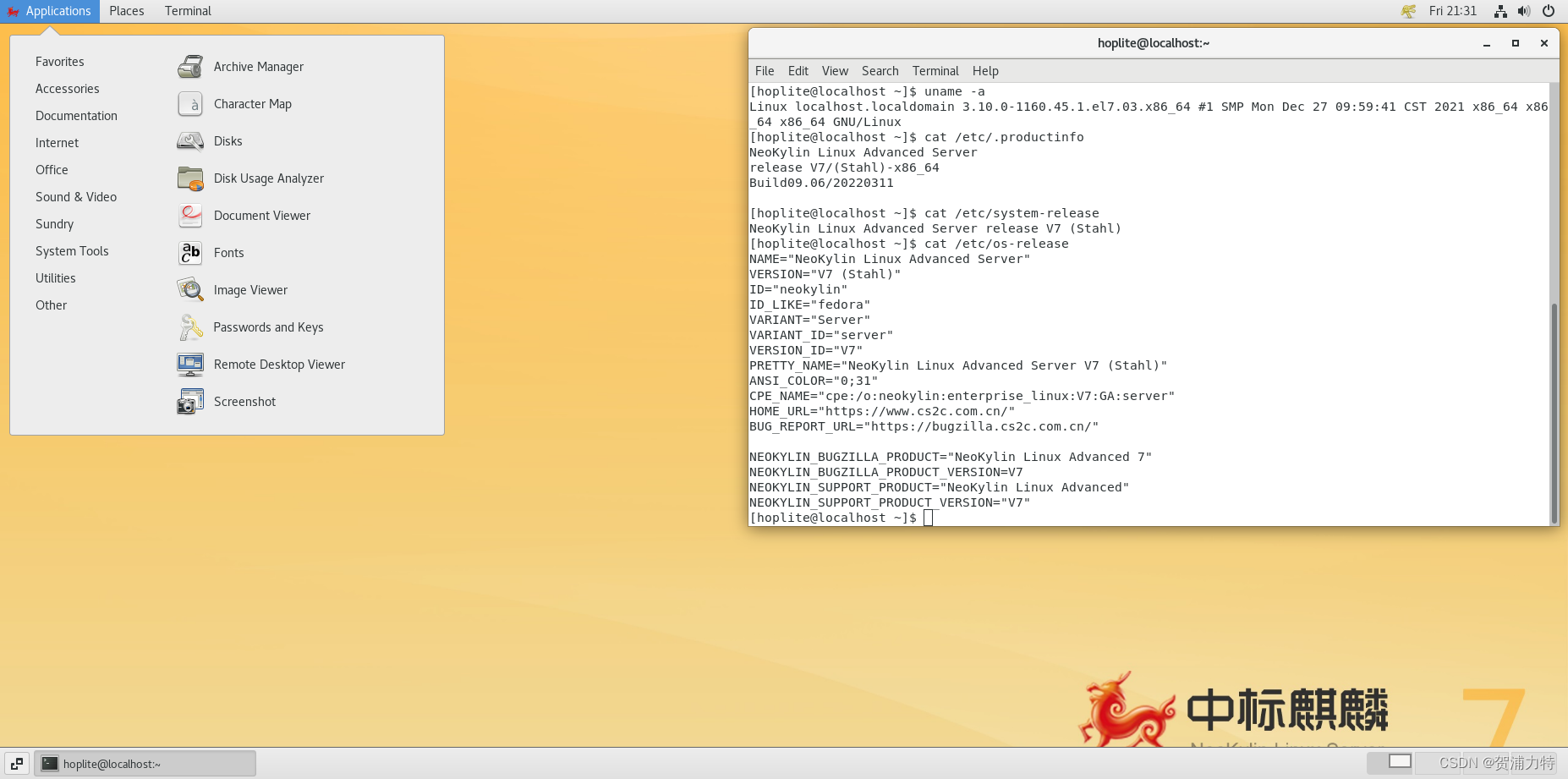
Task: Open terminal window Help menu
Action: coord(985,71)
